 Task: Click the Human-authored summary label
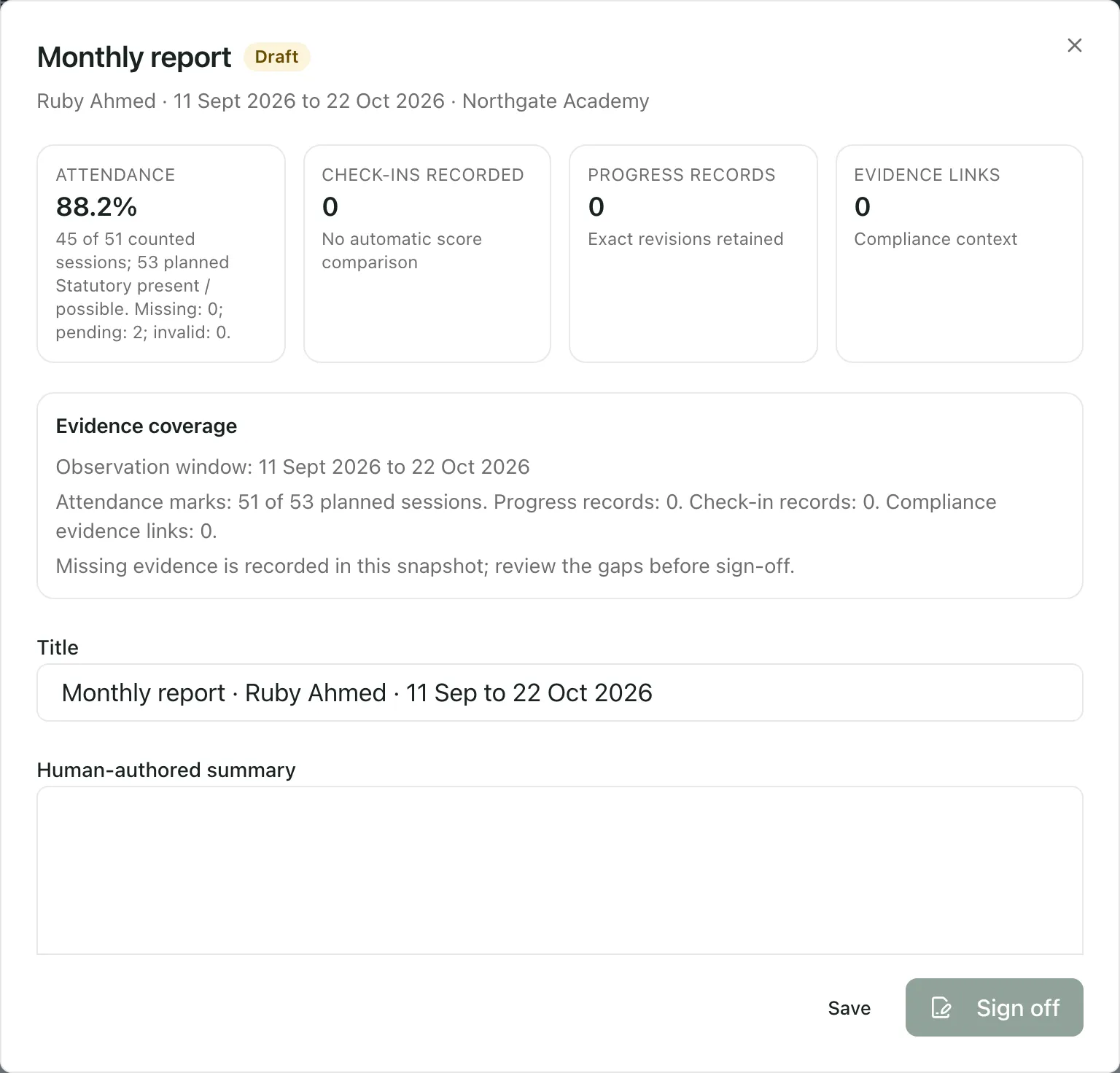point(166,770)
